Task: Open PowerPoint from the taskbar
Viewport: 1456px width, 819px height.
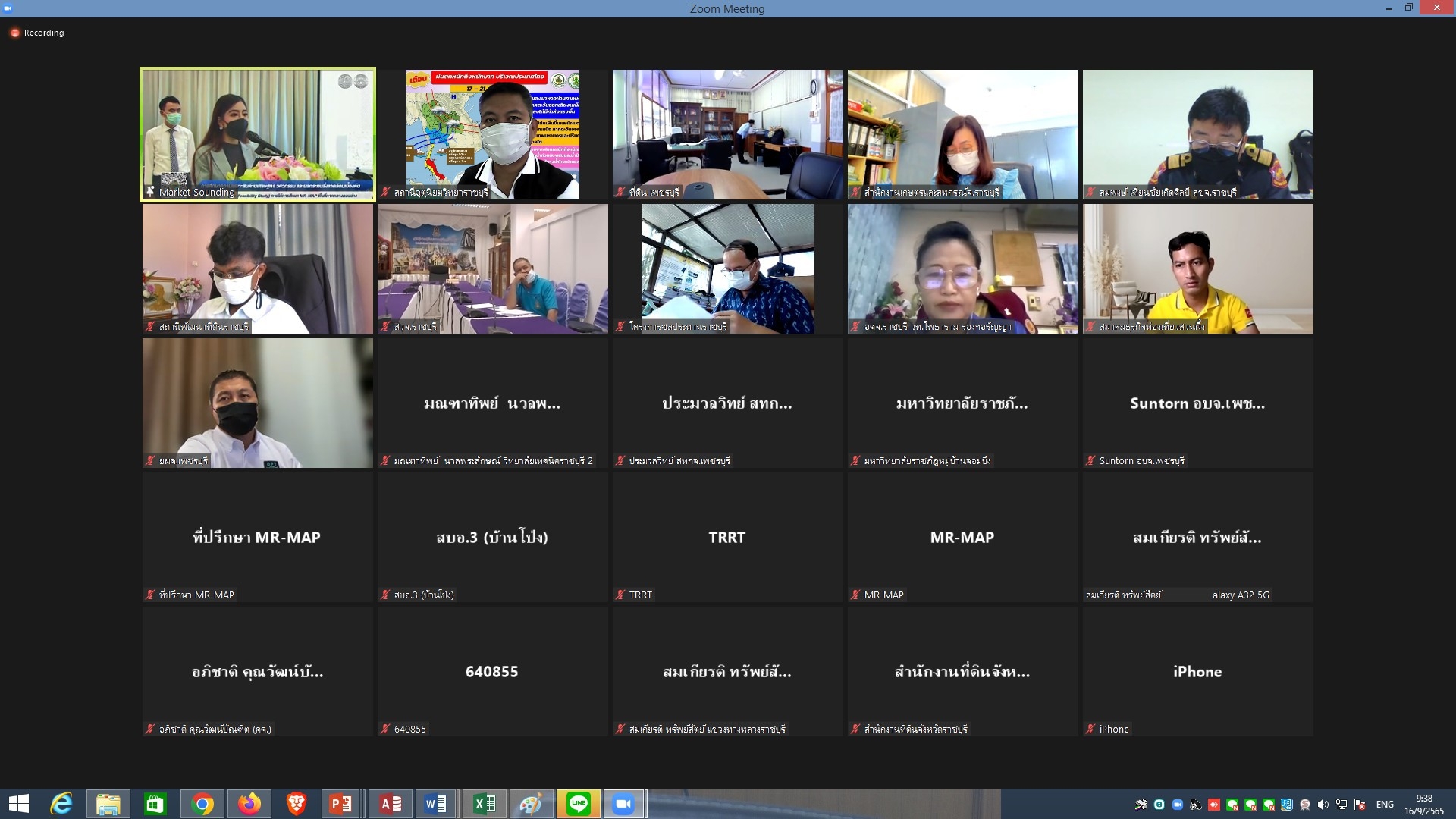Action: click(340, 804)
